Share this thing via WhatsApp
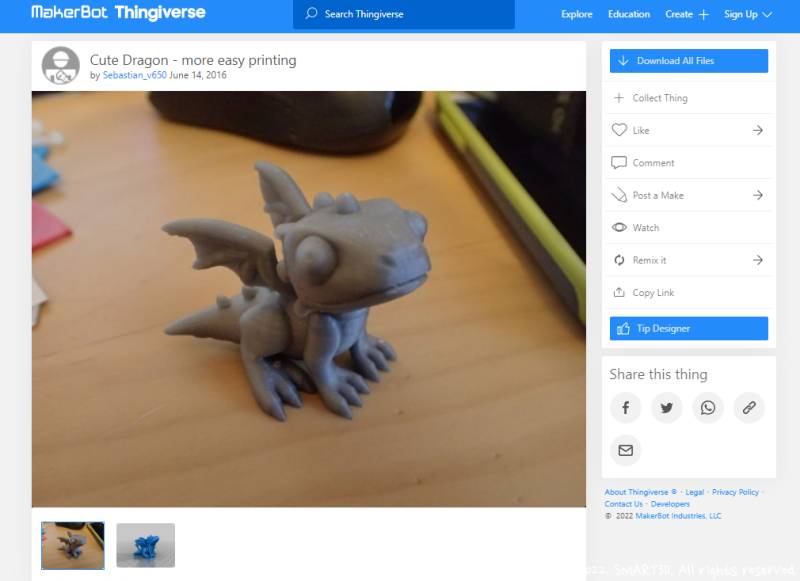This screenshot has width=800, height=581. pyautogui.click(x=708, y=408)
